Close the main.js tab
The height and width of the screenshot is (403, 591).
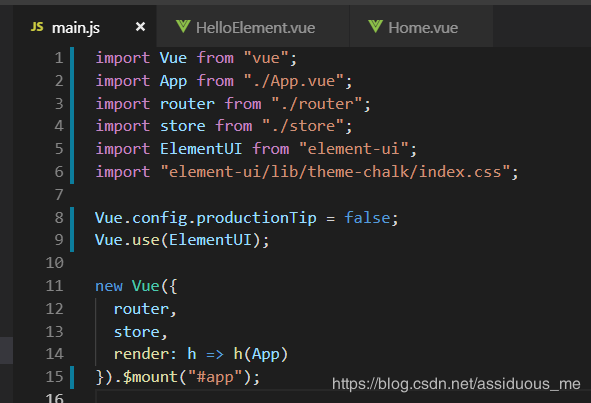[x=140, y=27]
